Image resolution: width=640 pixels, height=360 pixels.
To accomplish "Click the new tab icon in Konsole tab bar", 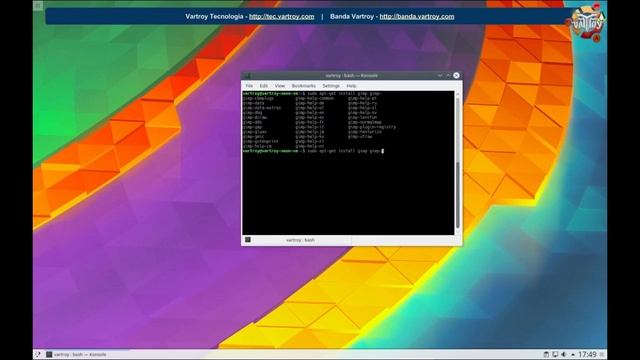I will [248, 240].
